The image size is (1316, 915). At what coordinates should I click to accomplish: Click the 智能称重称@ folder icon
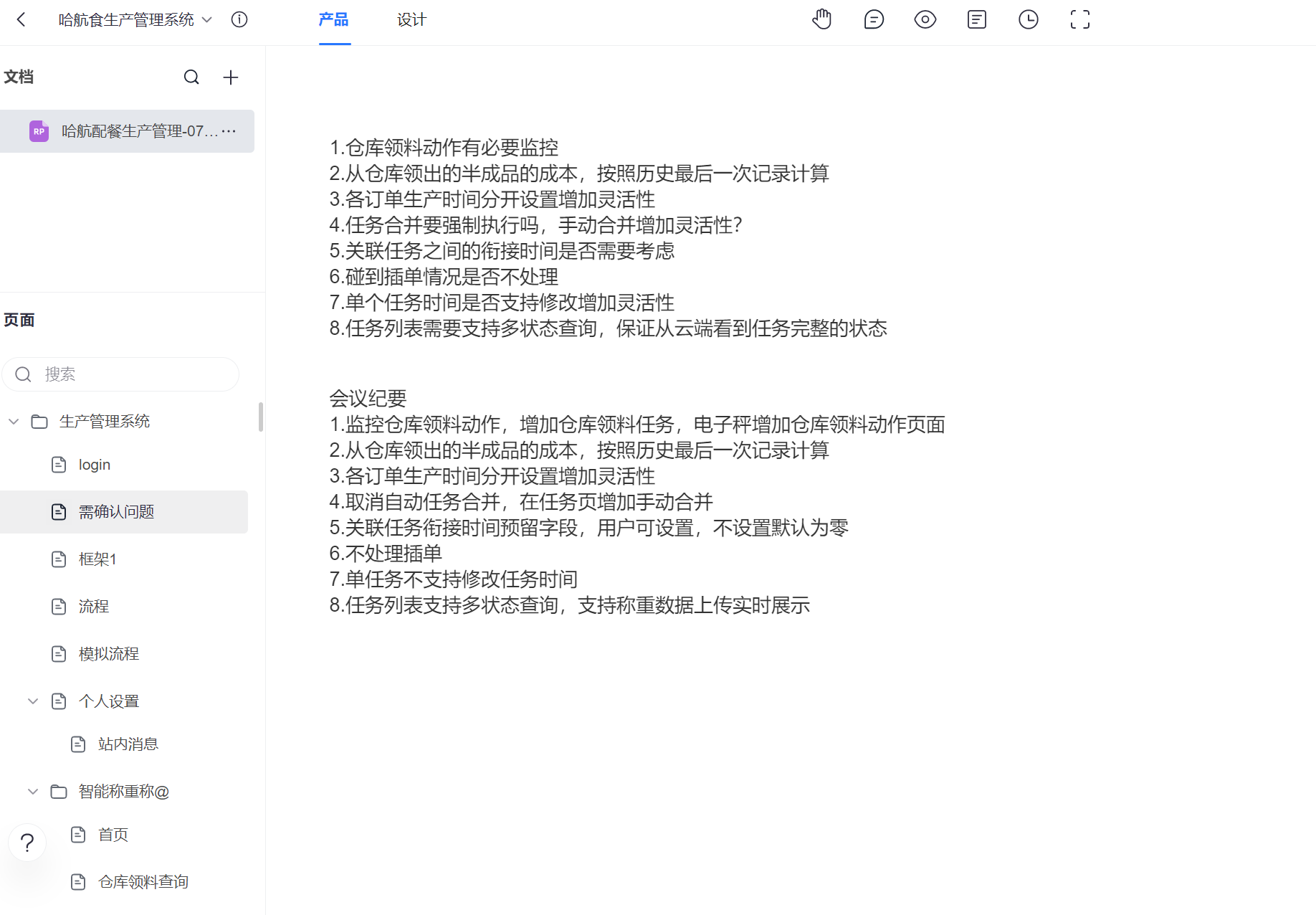click(x=59, y=792)
